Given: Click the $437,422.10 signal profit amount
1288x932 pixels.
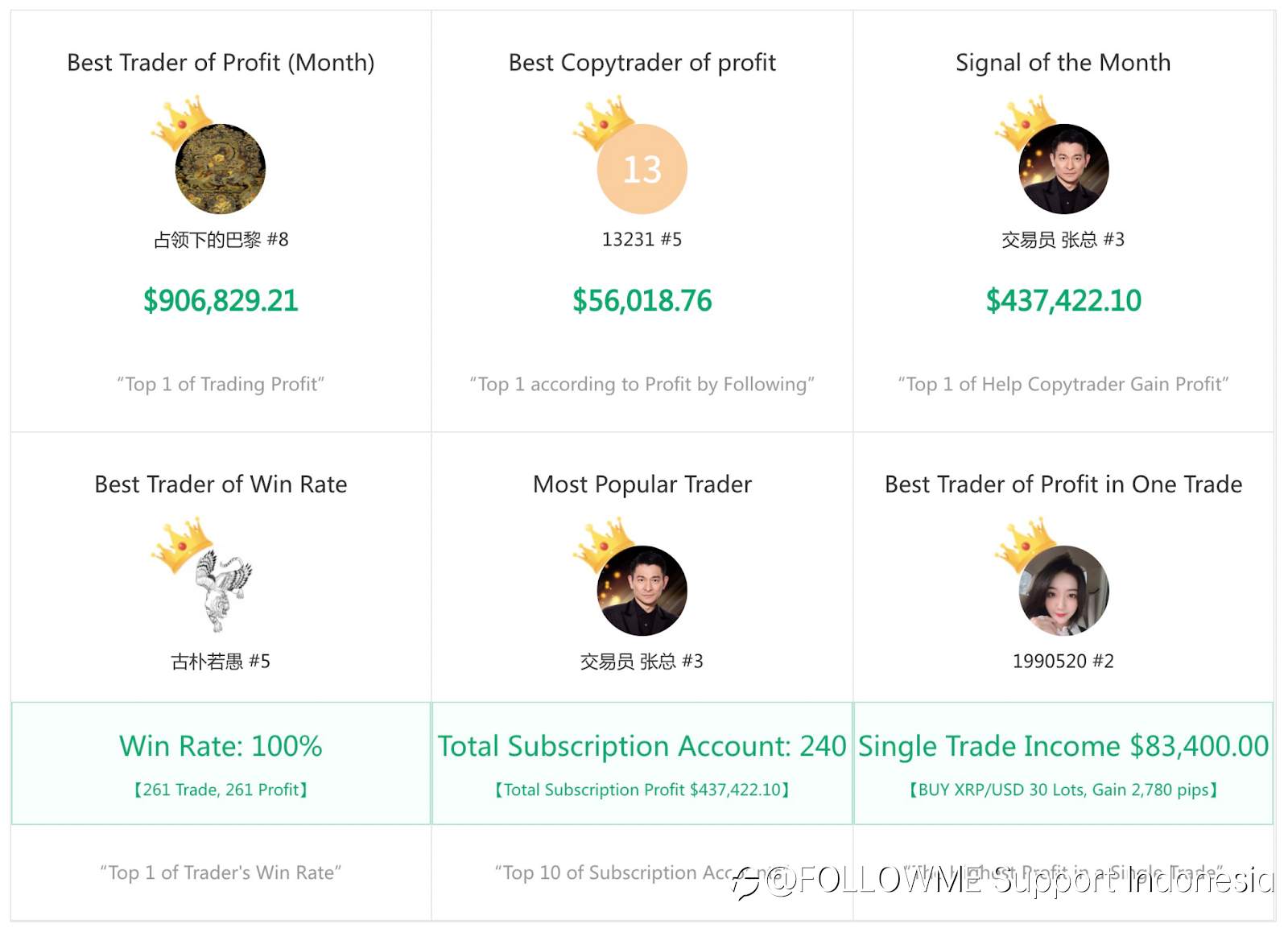Looking at the screenshot, I should (x=1063, y=300).
